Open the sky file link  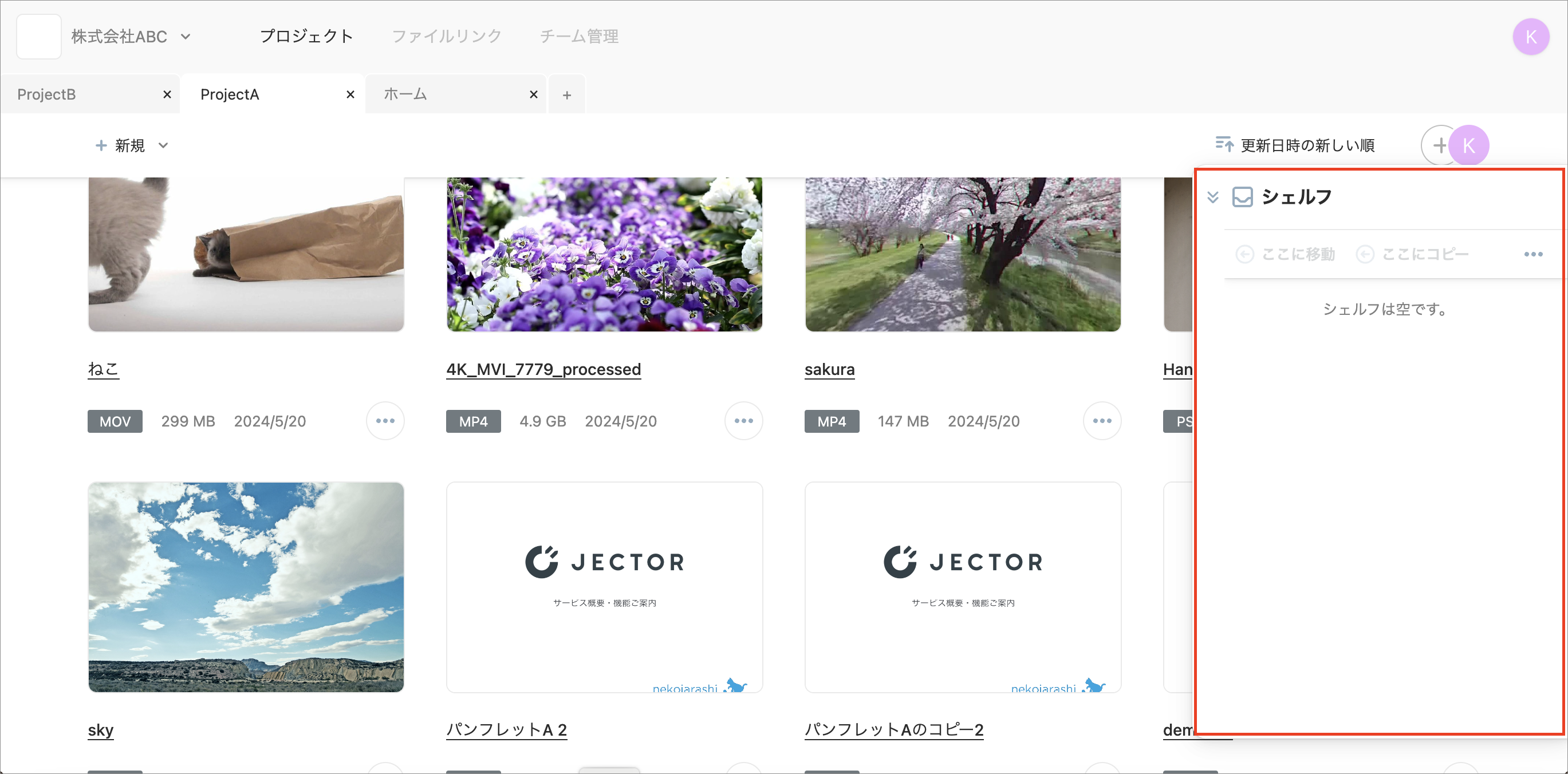point(100,729)
